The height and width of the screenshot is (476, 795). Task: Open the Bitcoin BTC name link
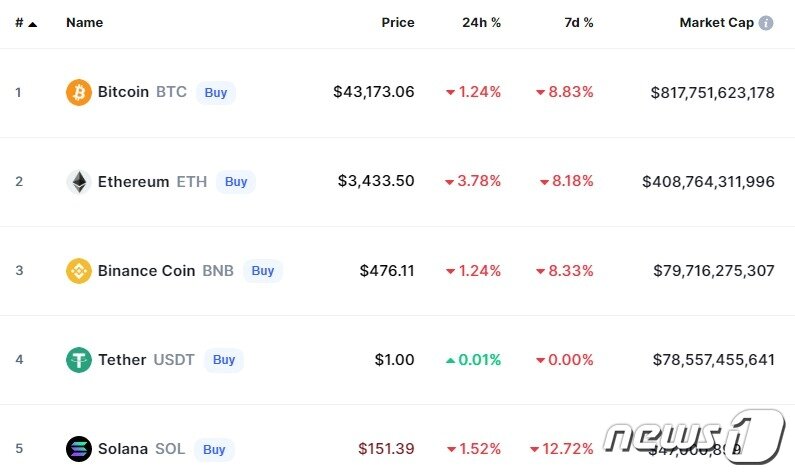(142, 93)
